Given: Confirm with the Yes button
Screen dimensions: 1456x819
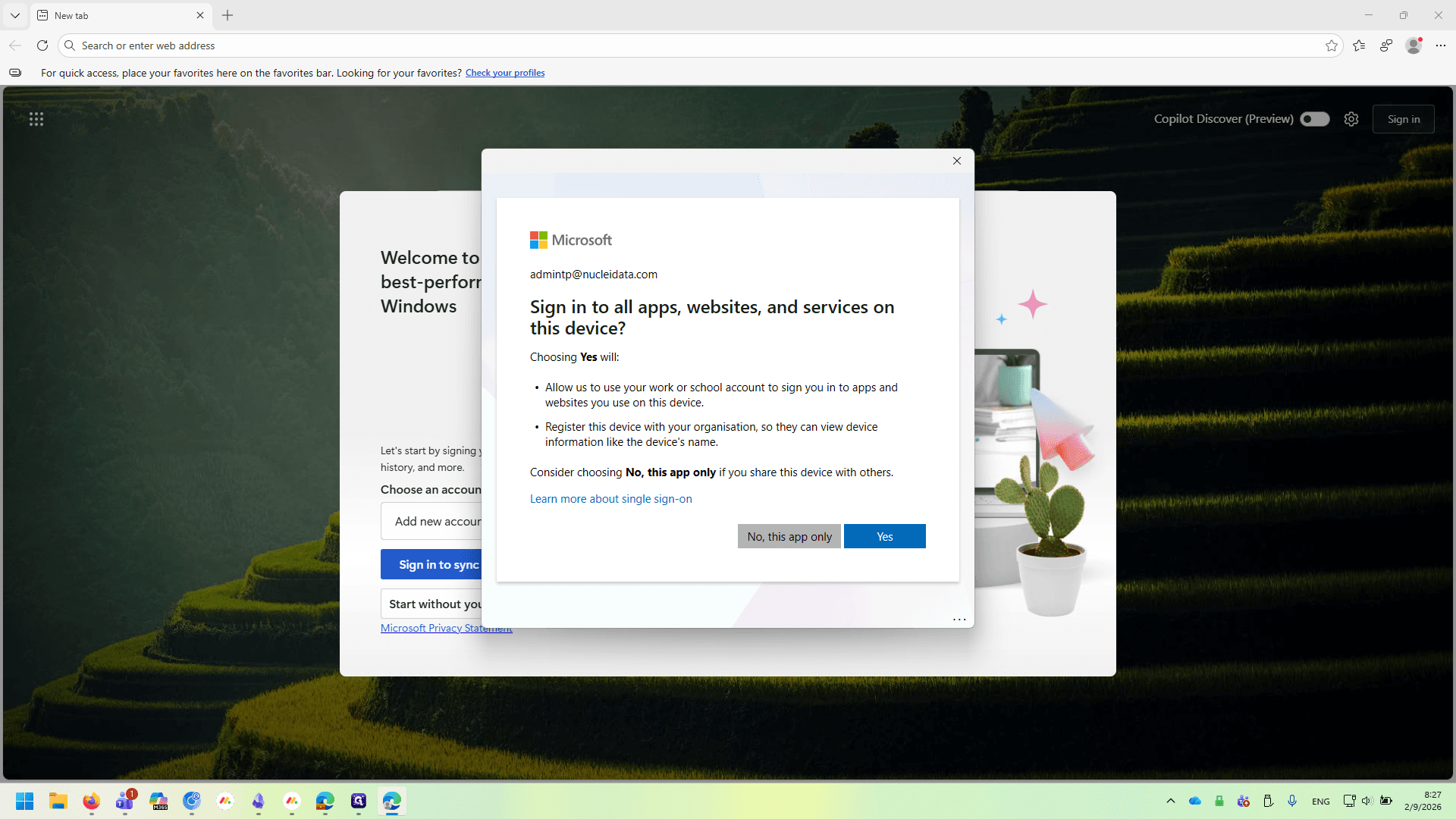Looking at the screenshot, I should point(885,536).
